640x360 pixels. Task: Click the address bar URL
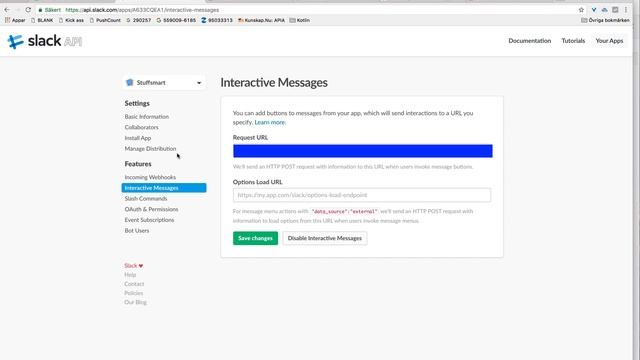click(142, 10)
